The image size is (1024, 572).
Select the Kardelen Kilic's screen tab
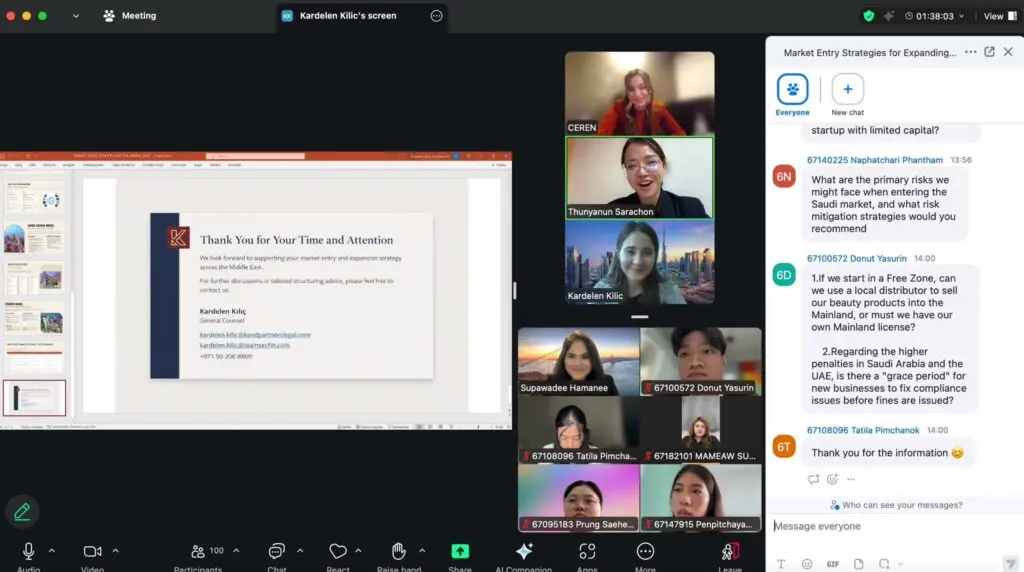coord(347,16)
